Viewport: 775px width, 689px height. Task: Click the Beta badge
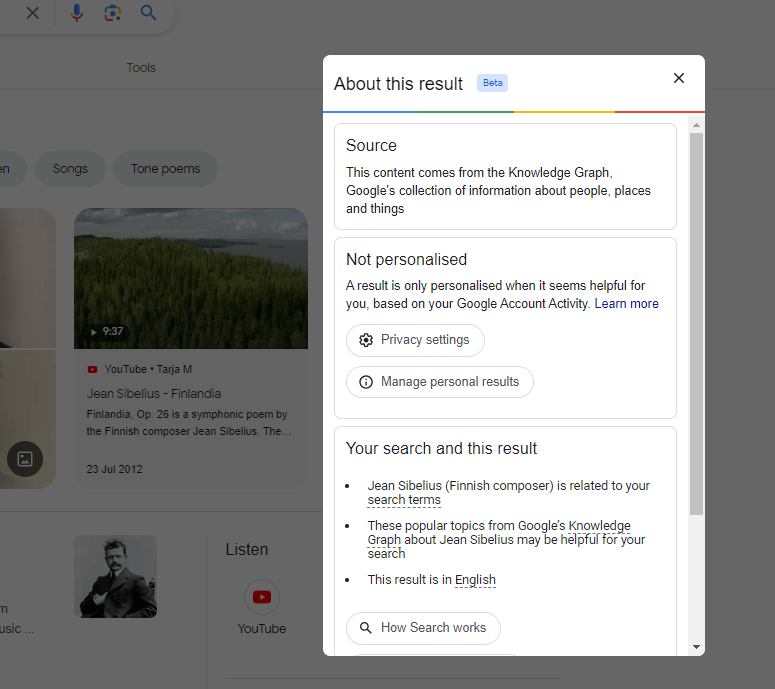(x=492, y=83)
